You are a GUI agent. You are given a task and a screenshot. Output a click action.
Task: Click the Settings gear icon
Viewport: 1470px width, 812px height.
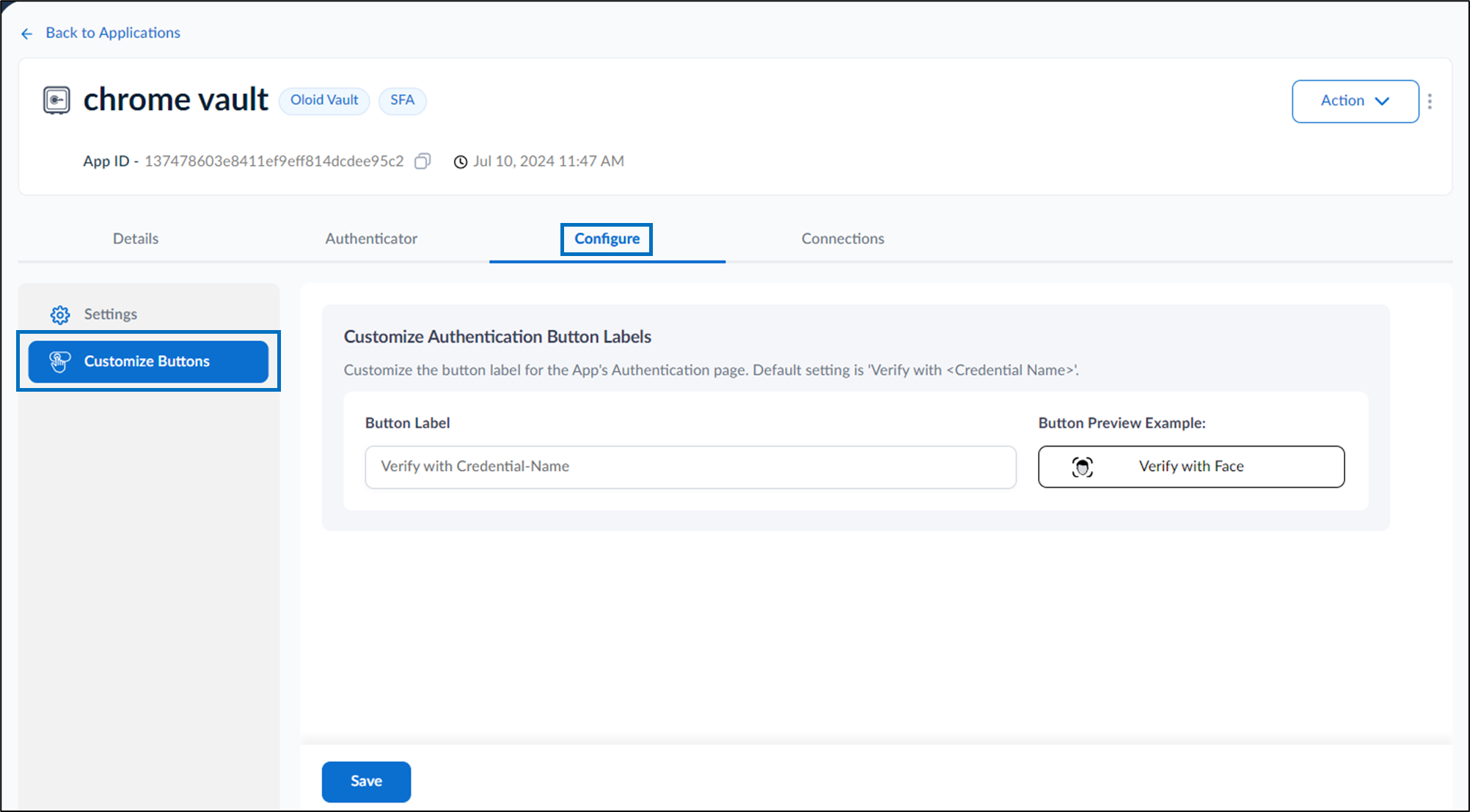60,315
